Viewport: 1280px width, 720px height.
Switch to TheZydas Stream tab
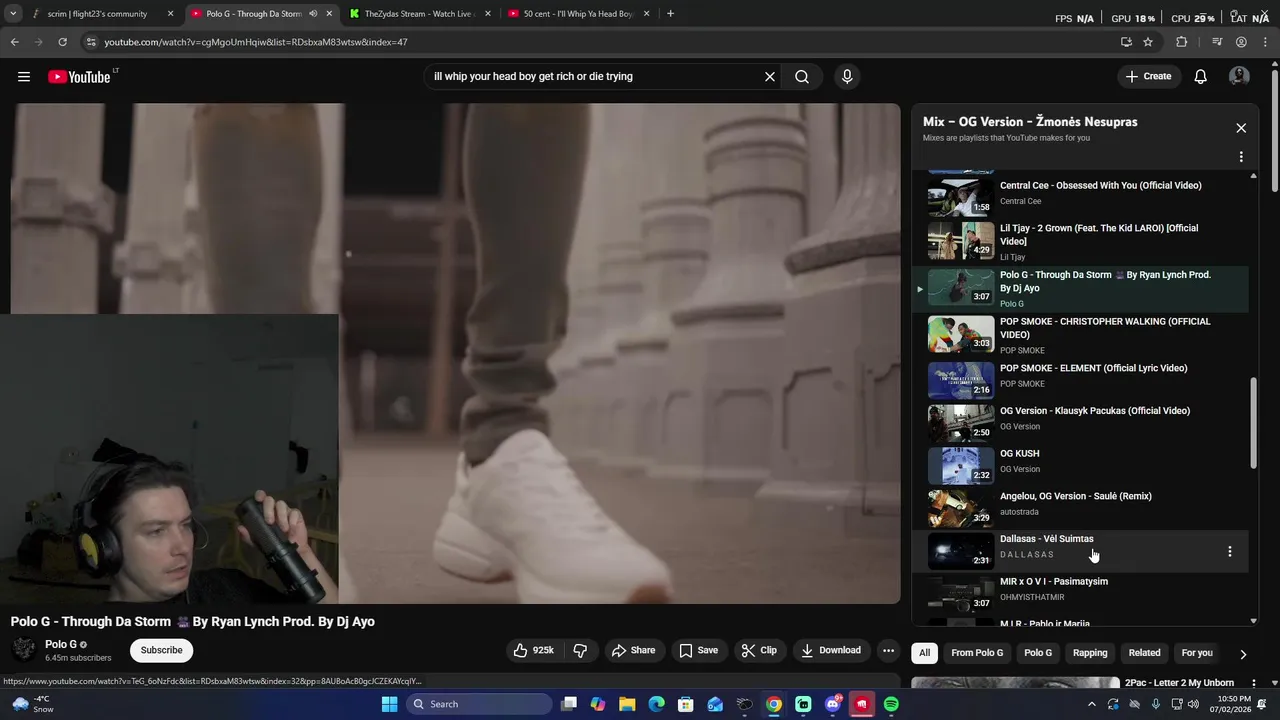click(418, 14)
